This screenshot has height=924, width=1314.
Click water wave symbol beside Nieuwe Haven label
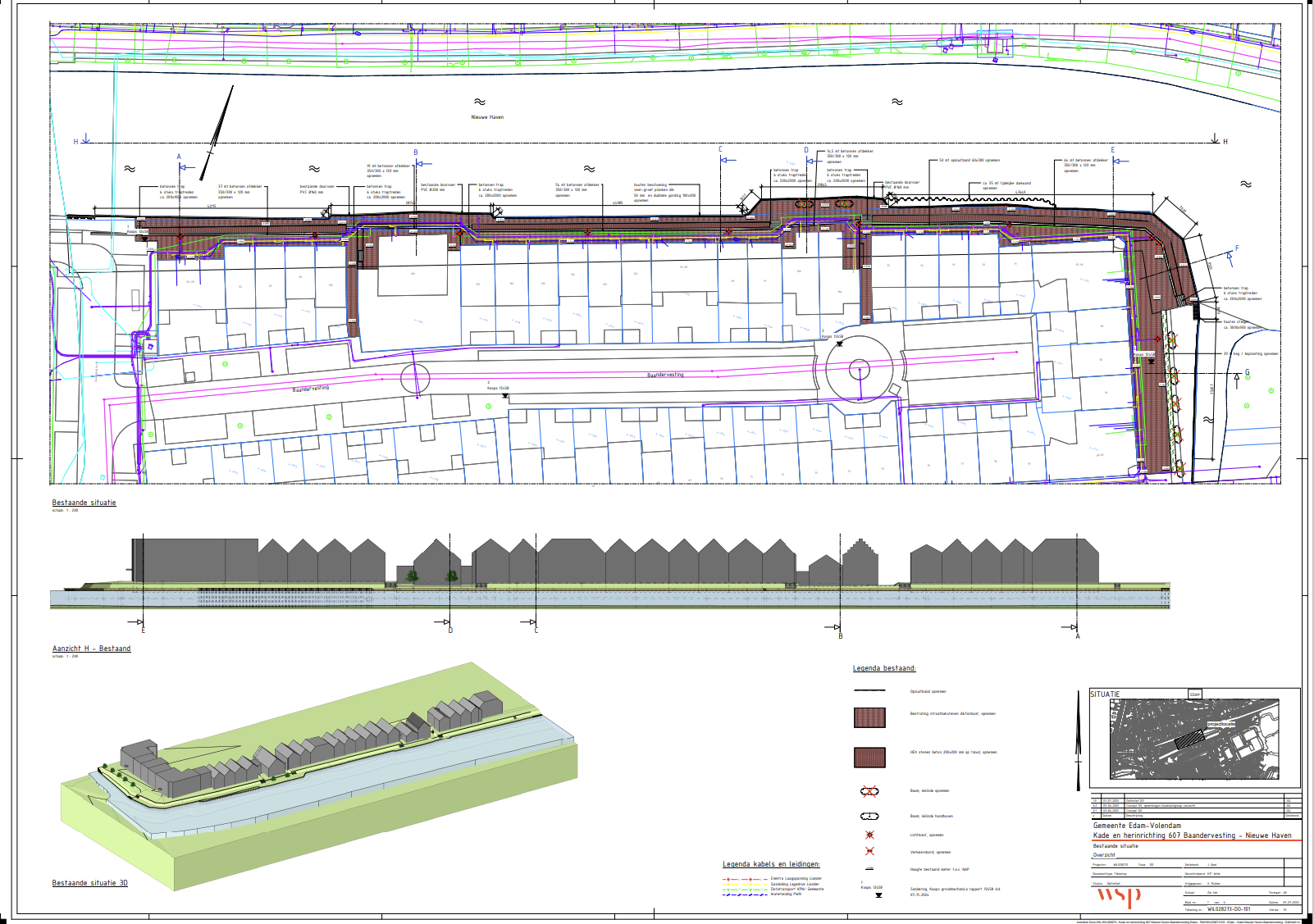480,102
